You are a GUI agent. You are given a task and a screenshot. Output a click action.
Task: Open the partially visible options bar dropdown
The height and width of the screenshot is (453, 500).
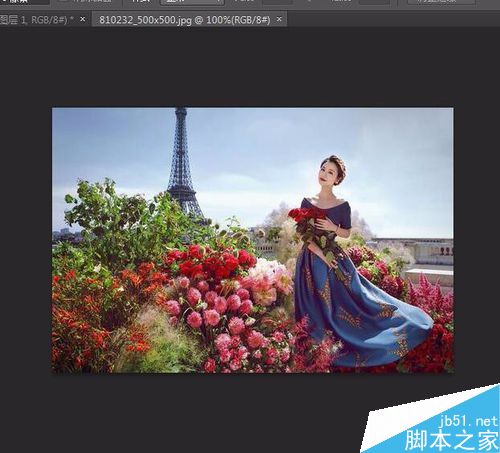tap(191, 2)
